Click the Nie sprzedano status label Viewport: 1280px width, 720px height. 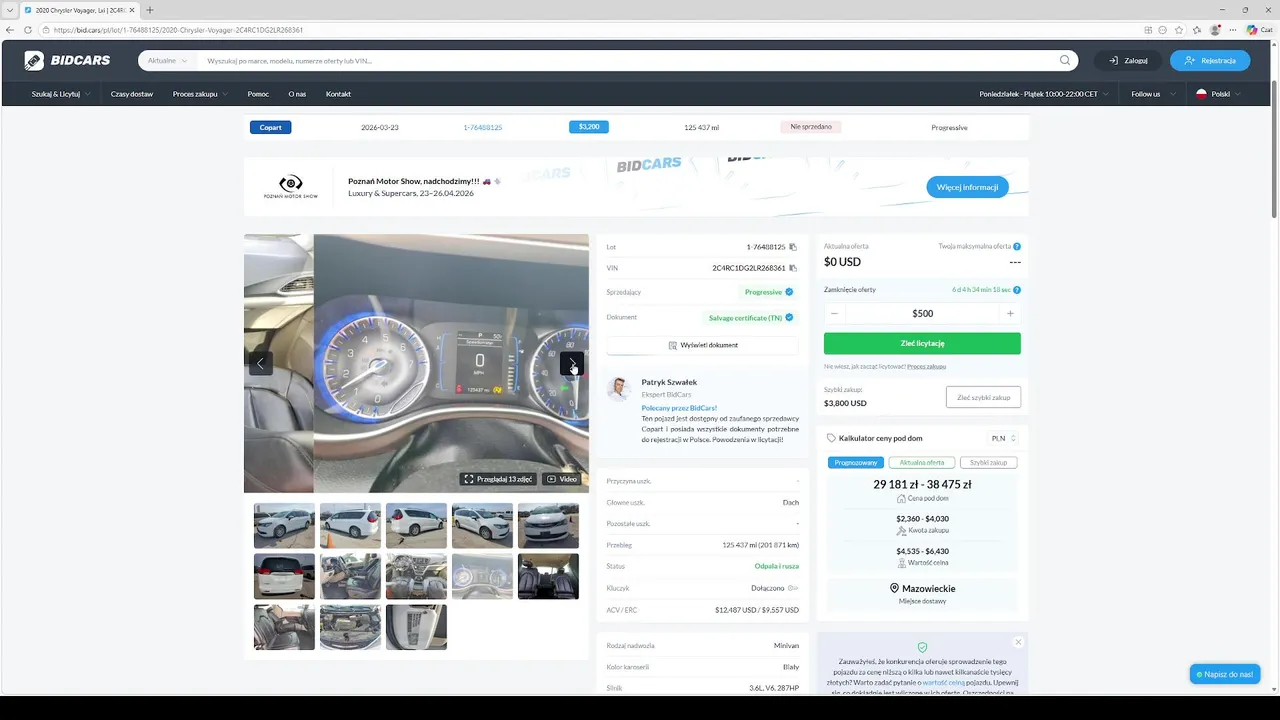point(811,127)
